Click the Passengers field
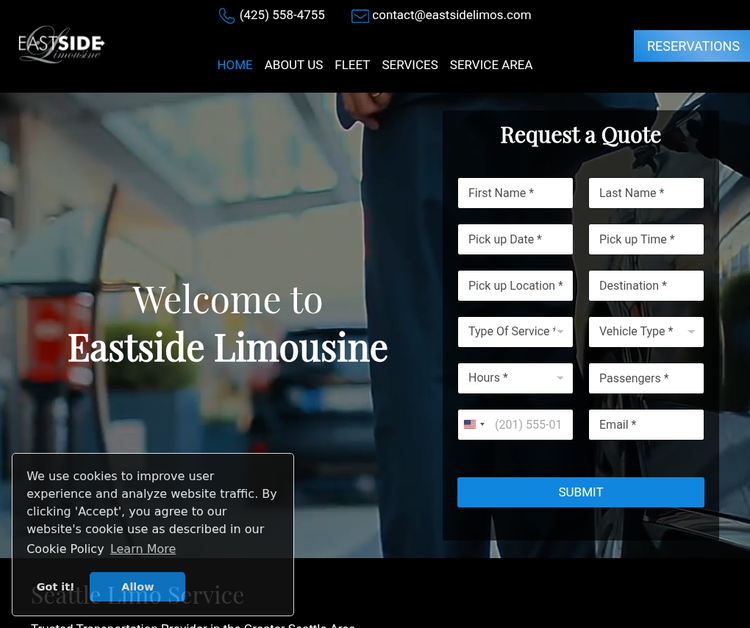 646,378
